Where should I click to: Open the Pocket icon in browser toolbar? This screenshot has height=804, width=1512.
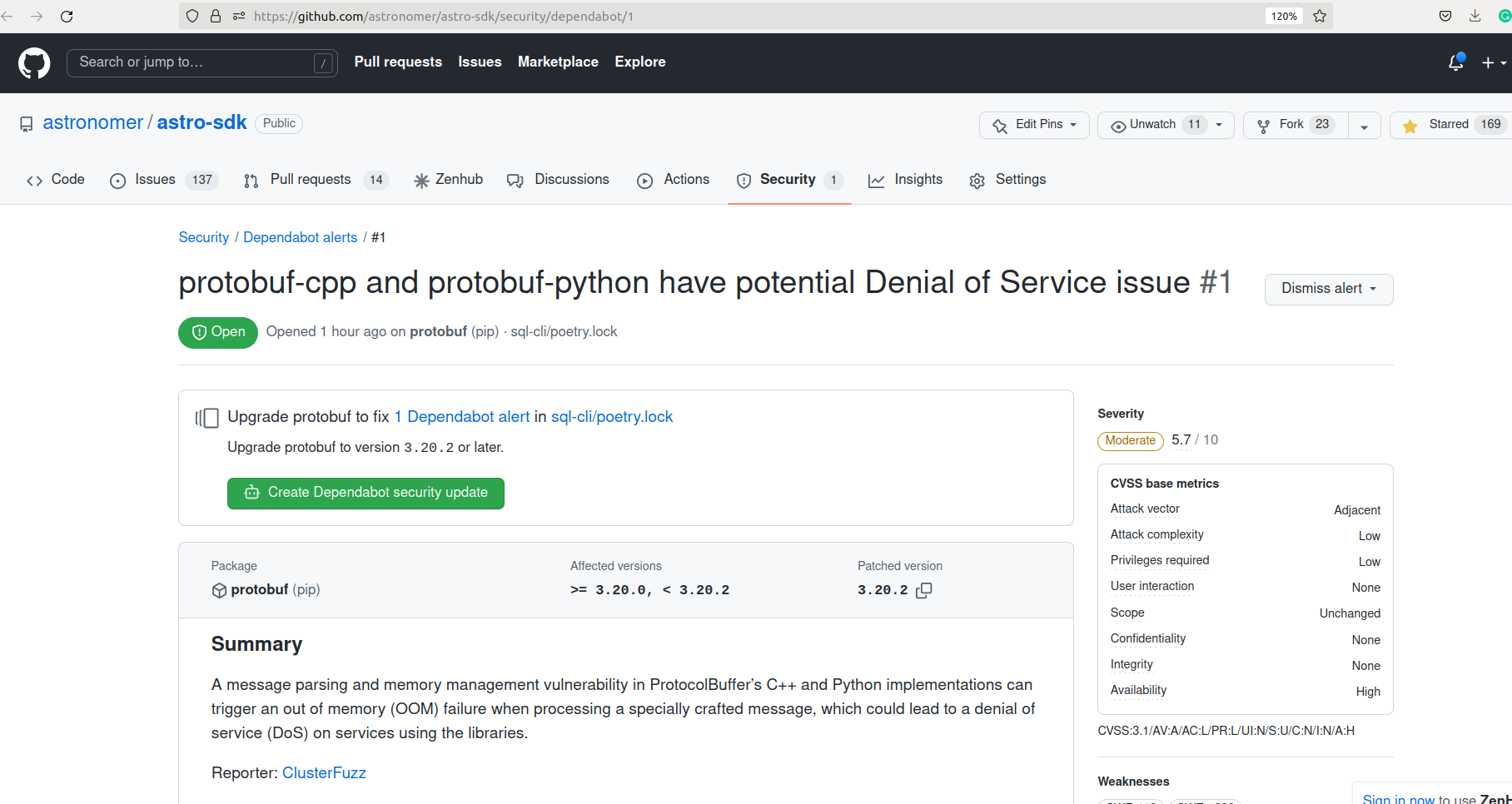(x=1445, y=16)
